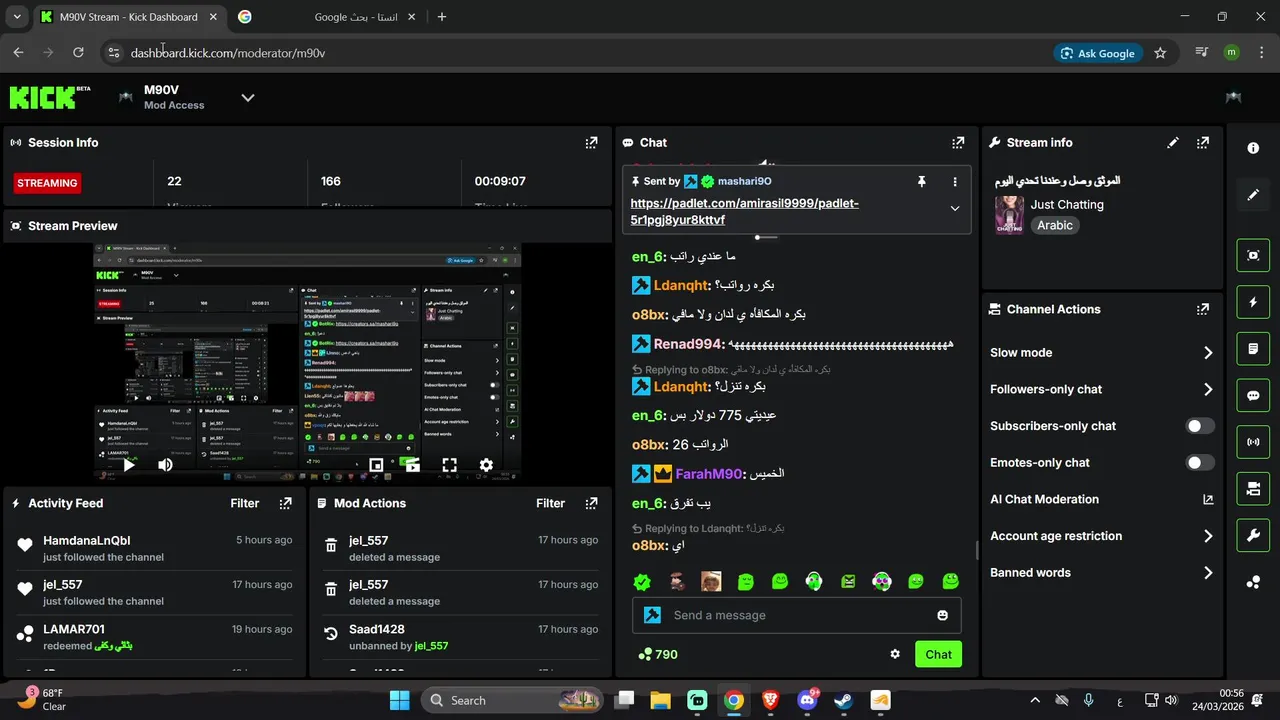Insert the verified checkmark emote
The width and height of the screenshot is (1280, 720).
click(x=642, y=582)
